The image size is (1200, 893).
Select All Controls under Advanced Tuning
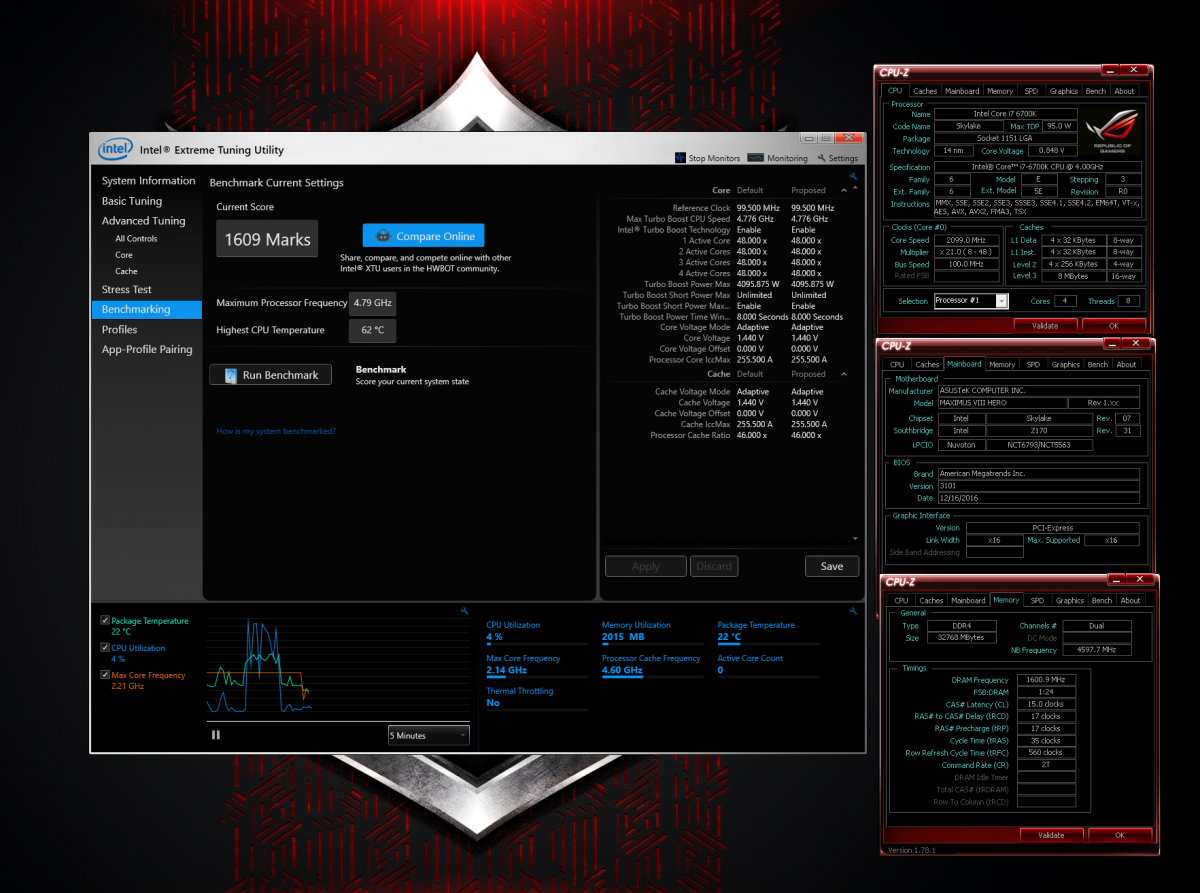(136, 239)
